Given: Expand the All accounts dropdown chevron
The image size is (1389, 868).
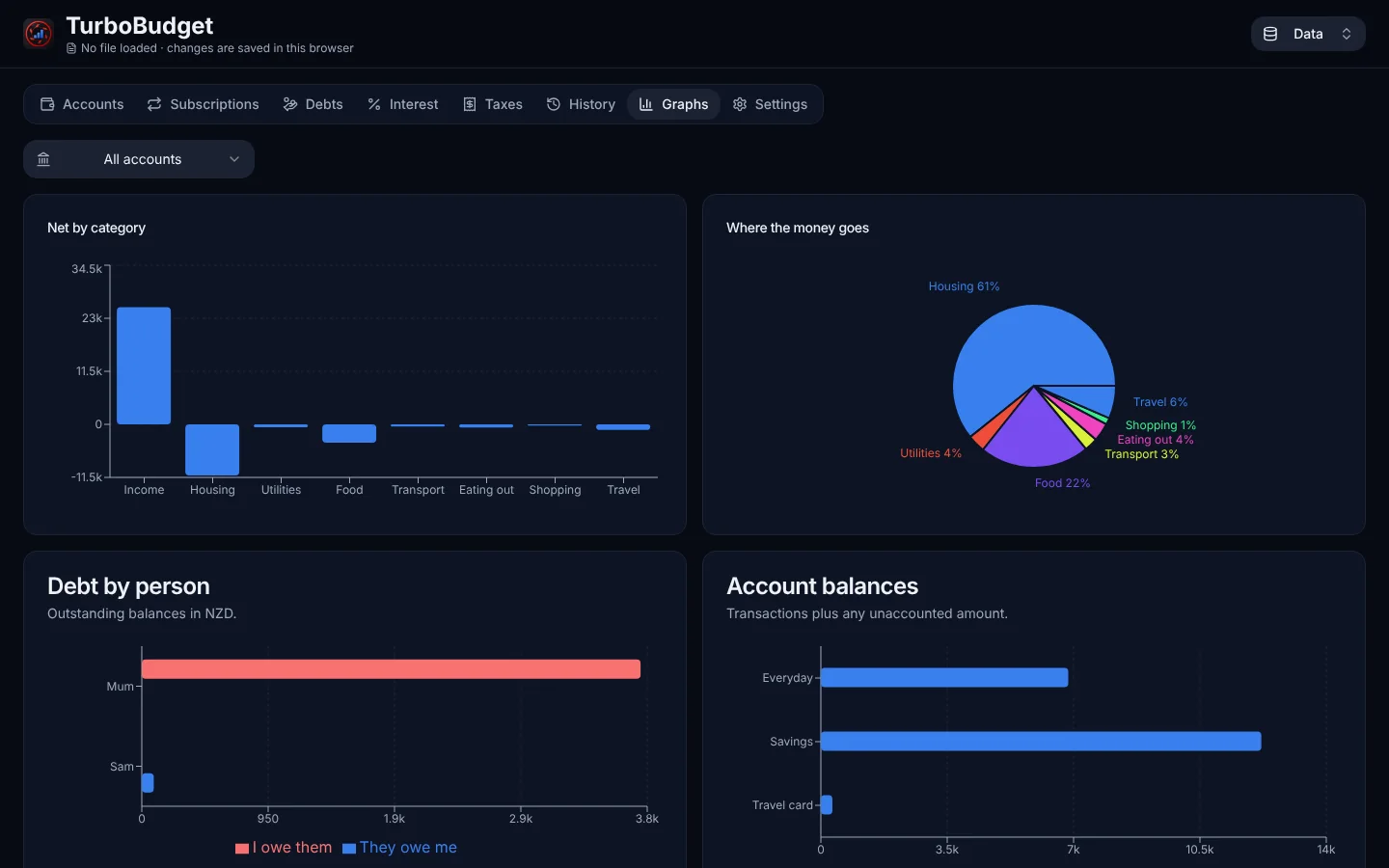Looking at the screenshot, I should [234, 159].
